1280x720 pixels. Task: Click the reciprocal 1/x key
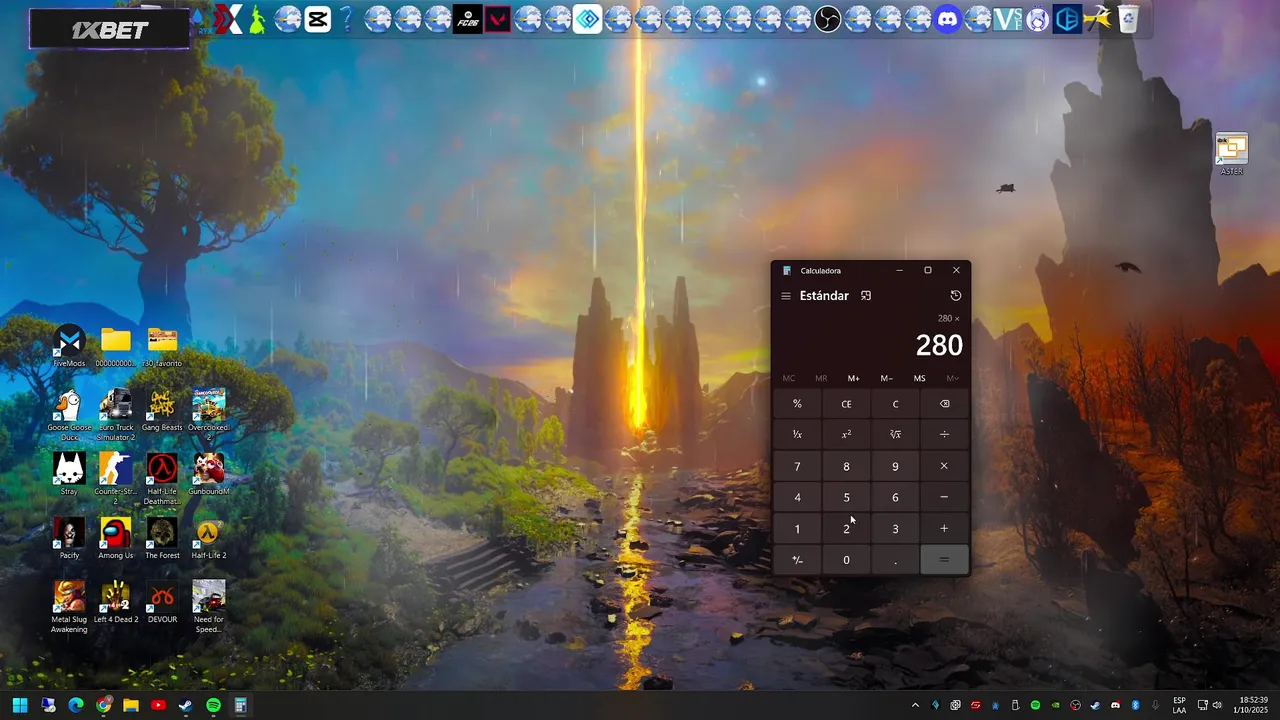[797, 435]
